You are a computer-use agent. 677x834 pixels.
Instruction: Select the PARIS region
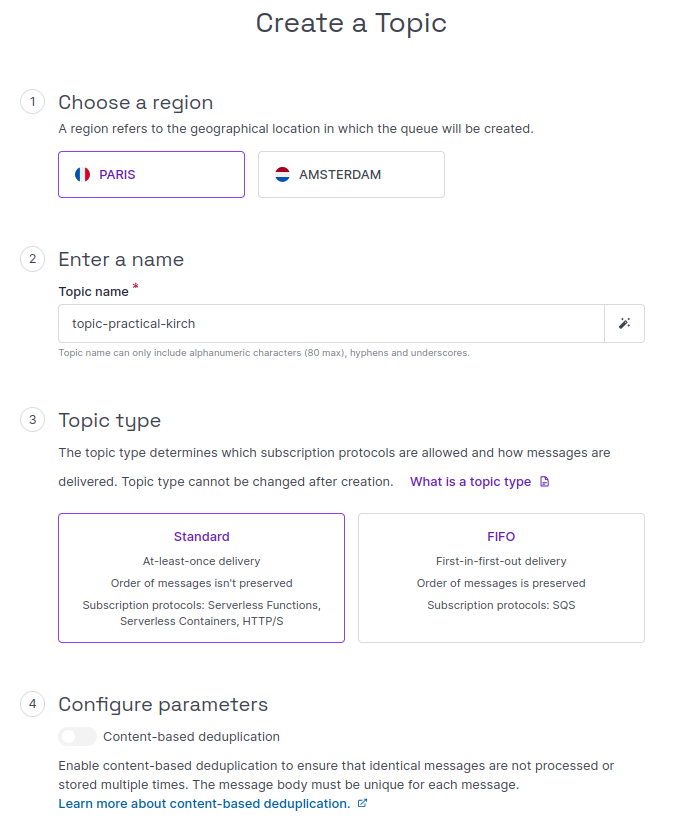point(151,174)
